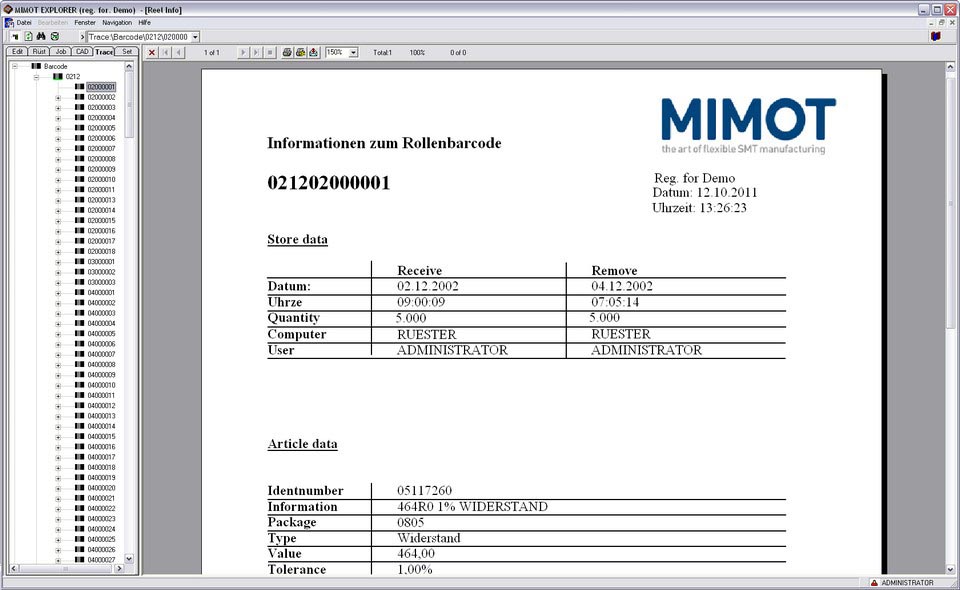Select tree item 02000018
960x590 pixels.
tap(101, 252)
